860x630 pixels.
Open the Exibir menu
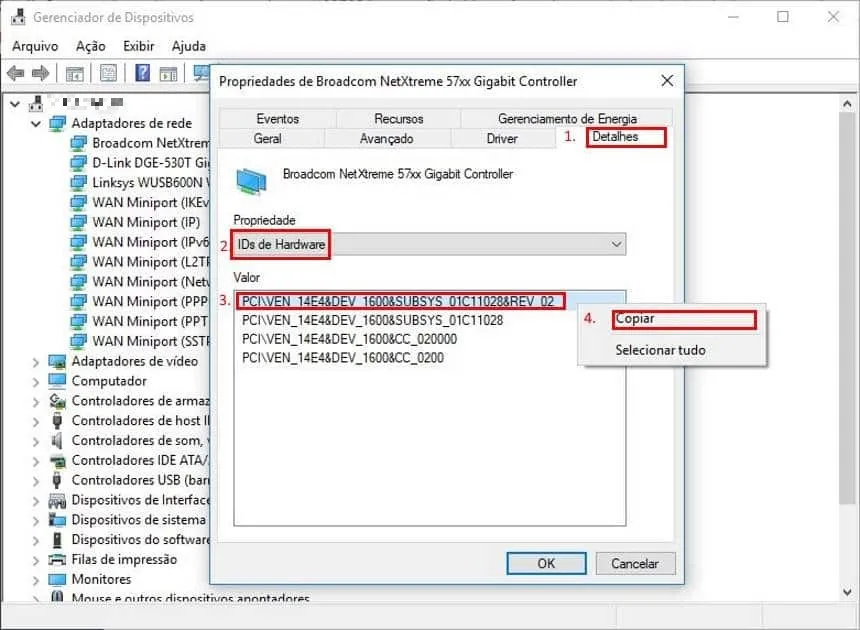pos(139,46)
